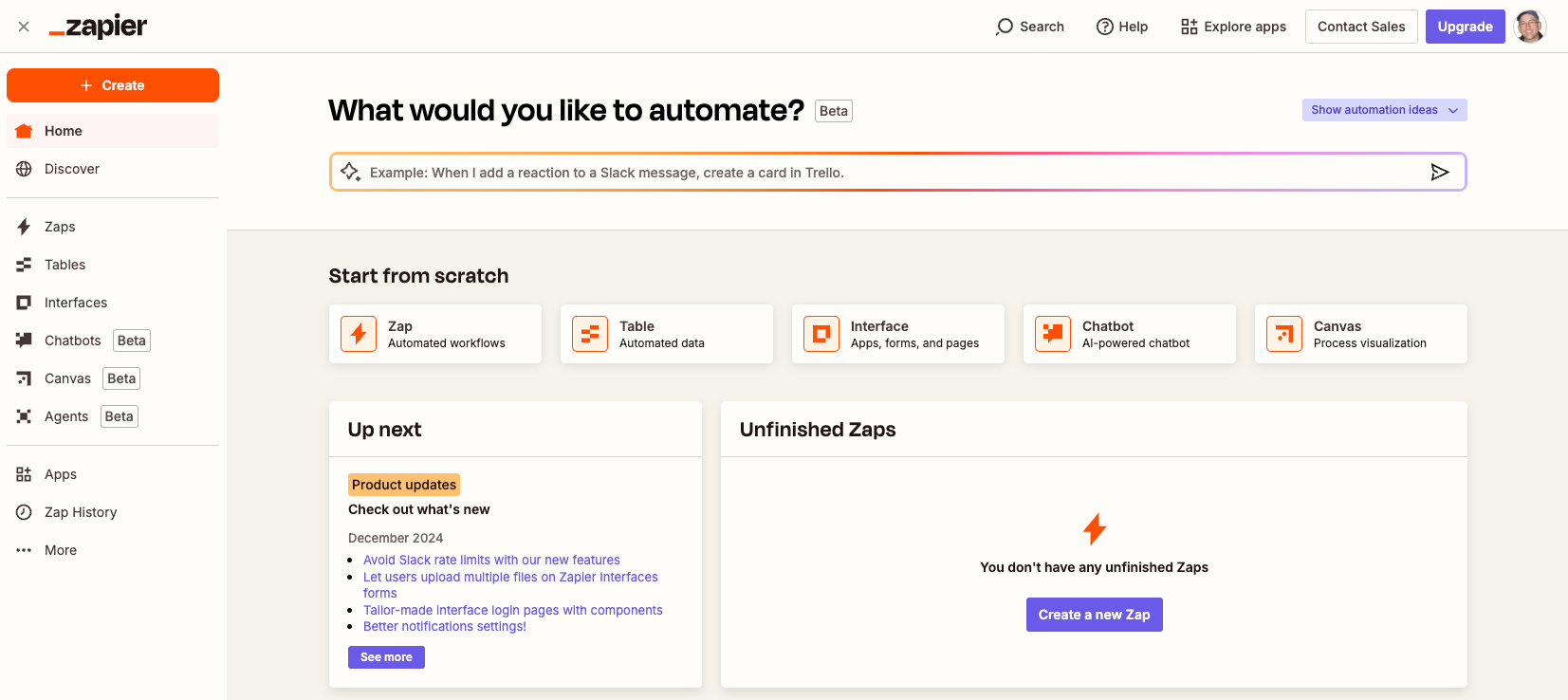Open Avoid Slack rate limits link
Viewport: 1568px width, 700px height.
pyautogui.click(x=491, y=561)
